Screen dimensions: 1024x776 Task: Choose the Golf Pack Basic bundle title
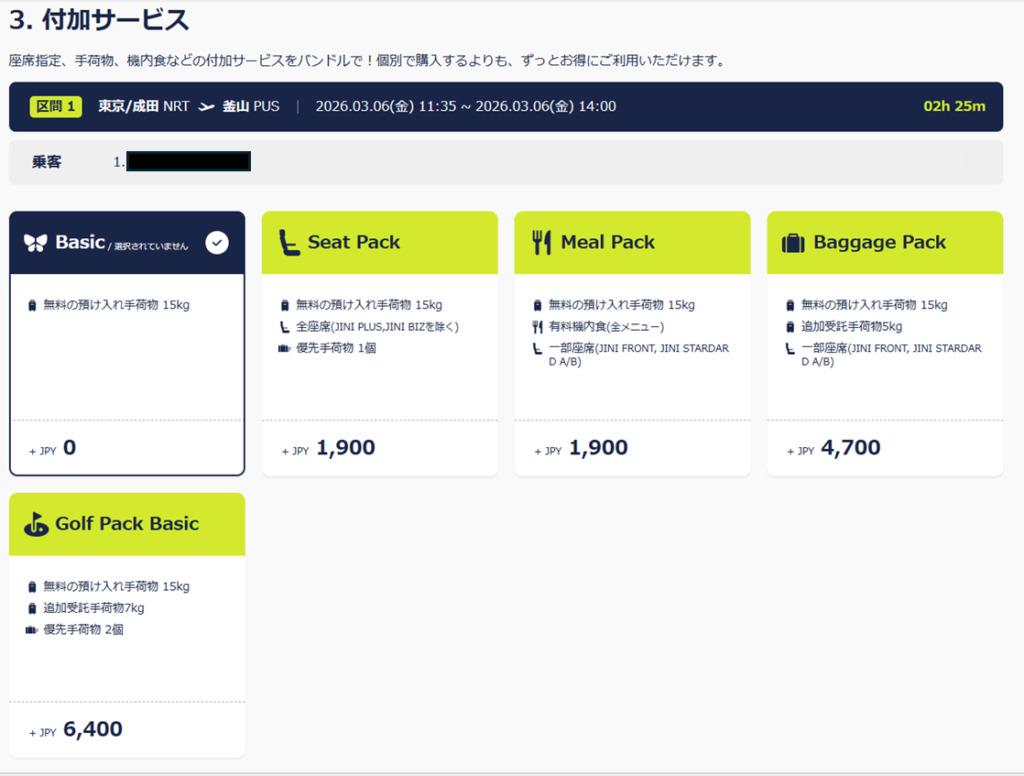pos(126,524)
